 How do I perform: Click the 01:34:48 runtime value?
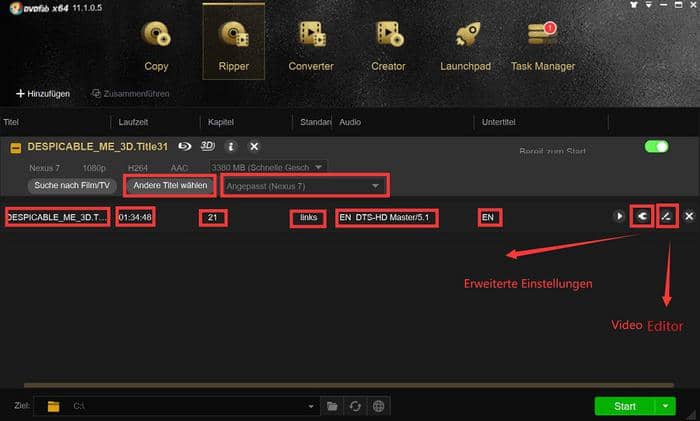135,217
